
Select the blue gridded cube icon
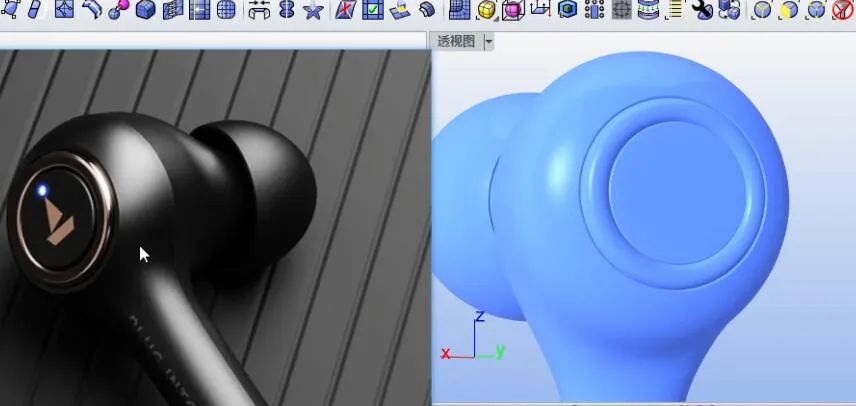(x=145, y=9)
